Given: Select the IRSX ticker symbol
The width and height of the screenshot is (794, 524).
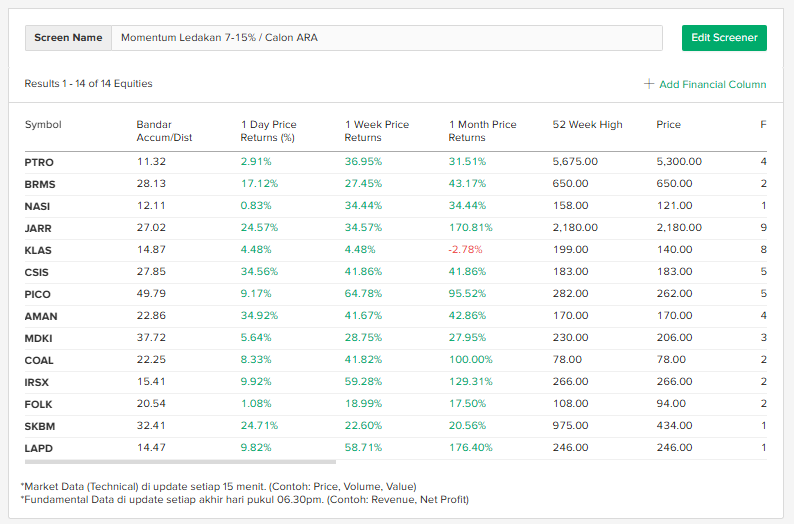Looking at the screenshot, I should coord(37,382).
